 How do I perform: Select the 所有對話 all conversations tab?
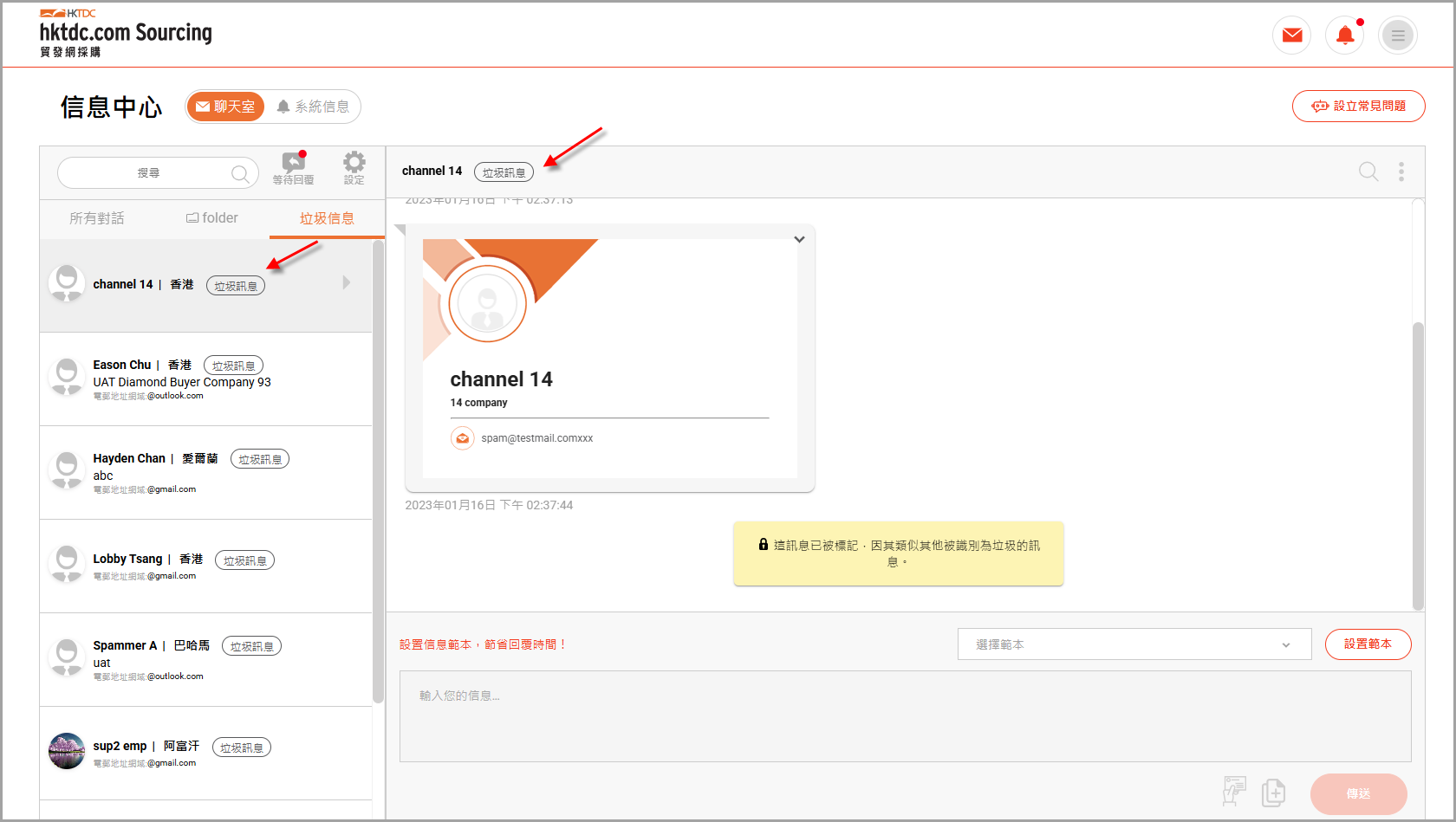tap(97, 218)
